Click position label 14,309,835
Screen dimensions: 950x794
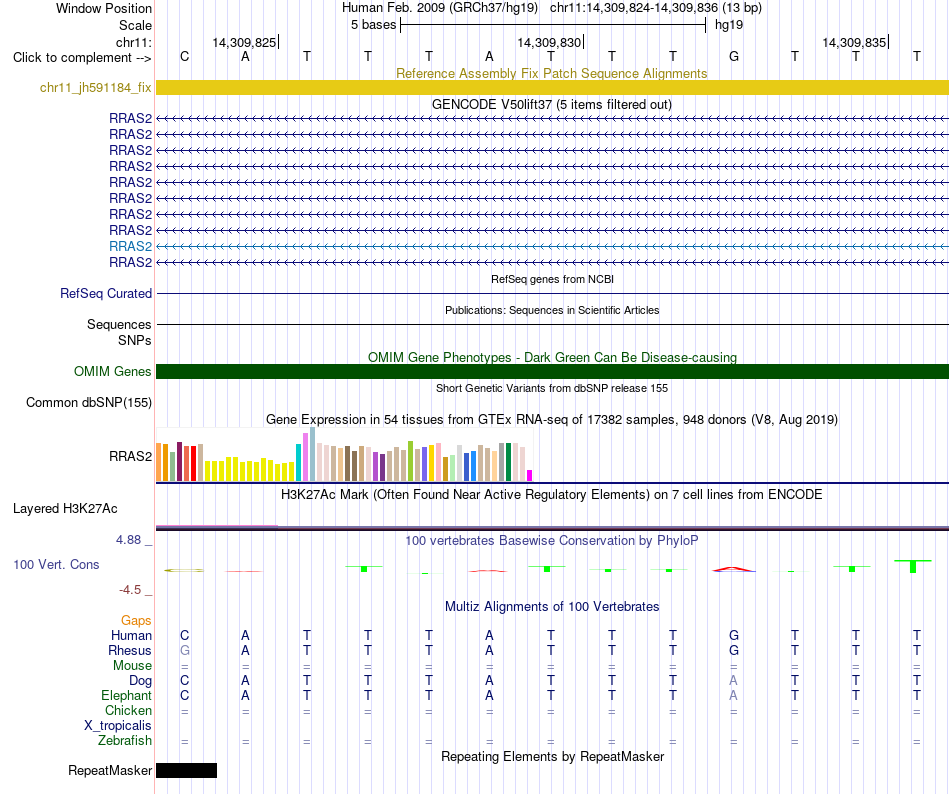(854, 42)
